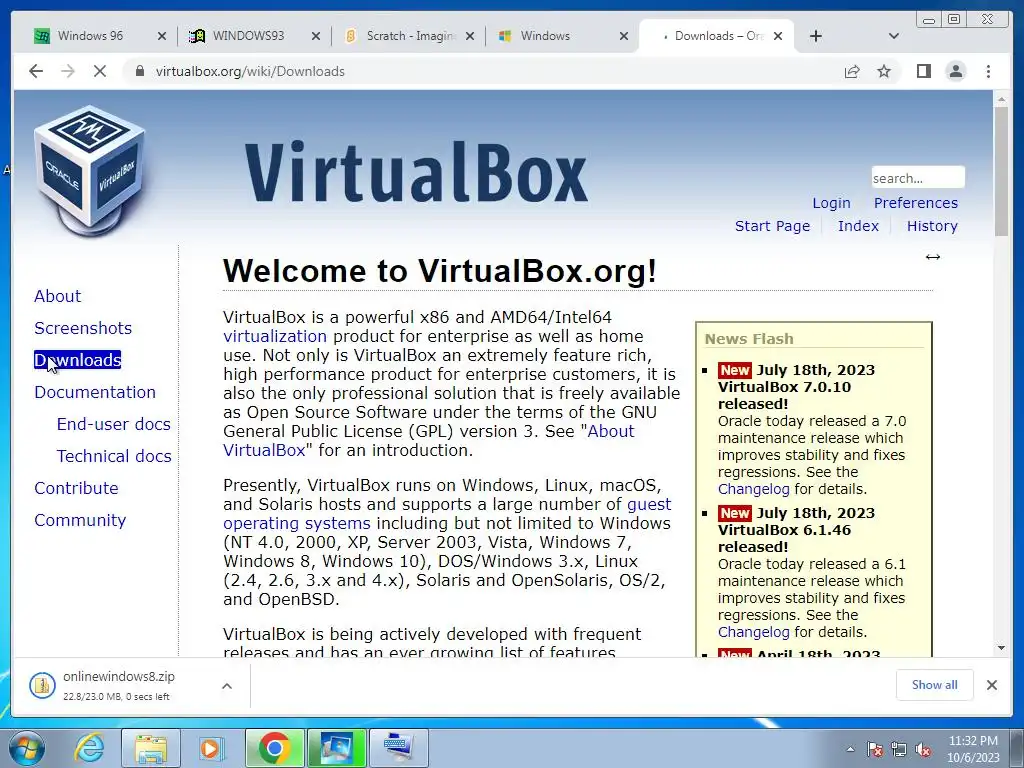Open the Preferences link

click(916, 203)
